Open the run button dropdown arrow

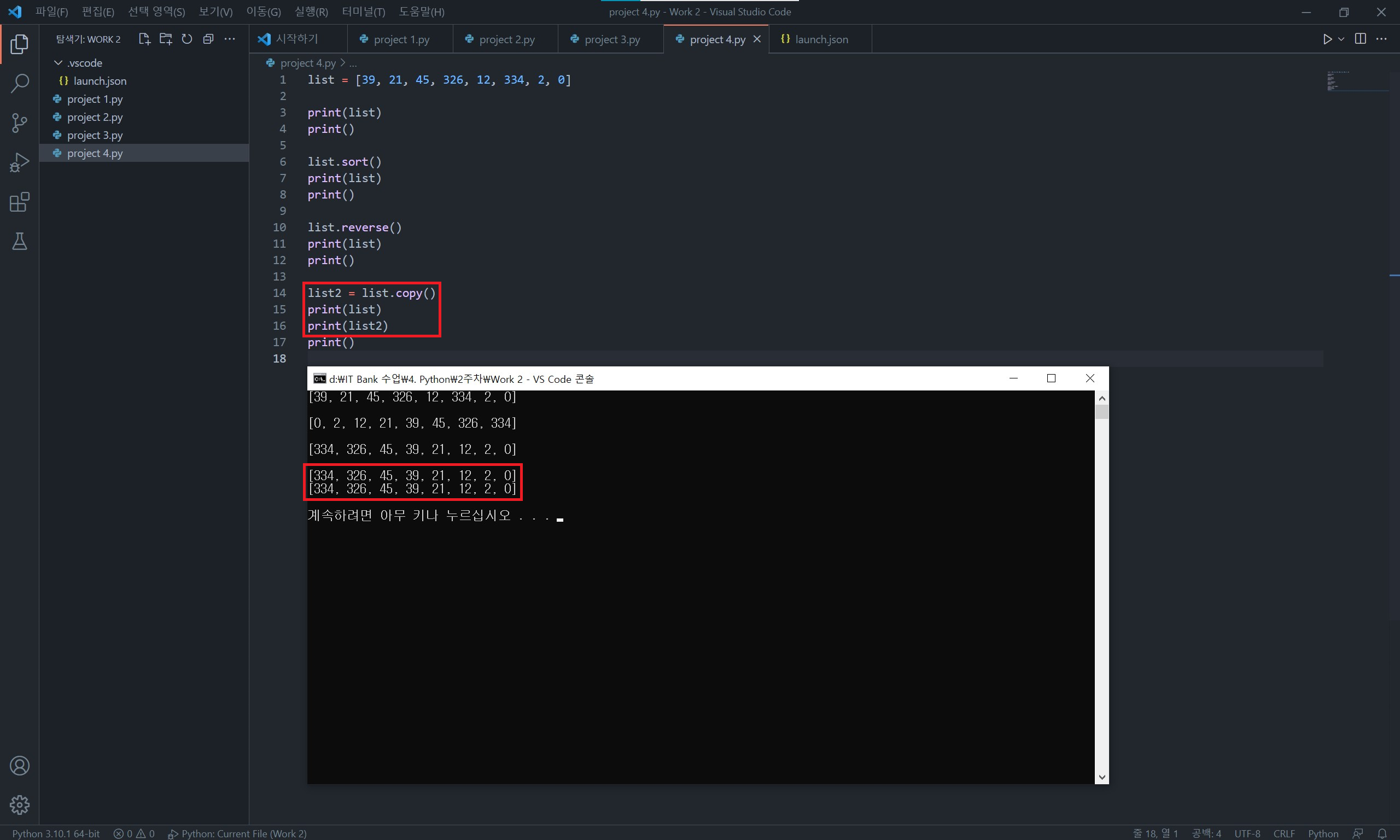tap(1341, 39)
